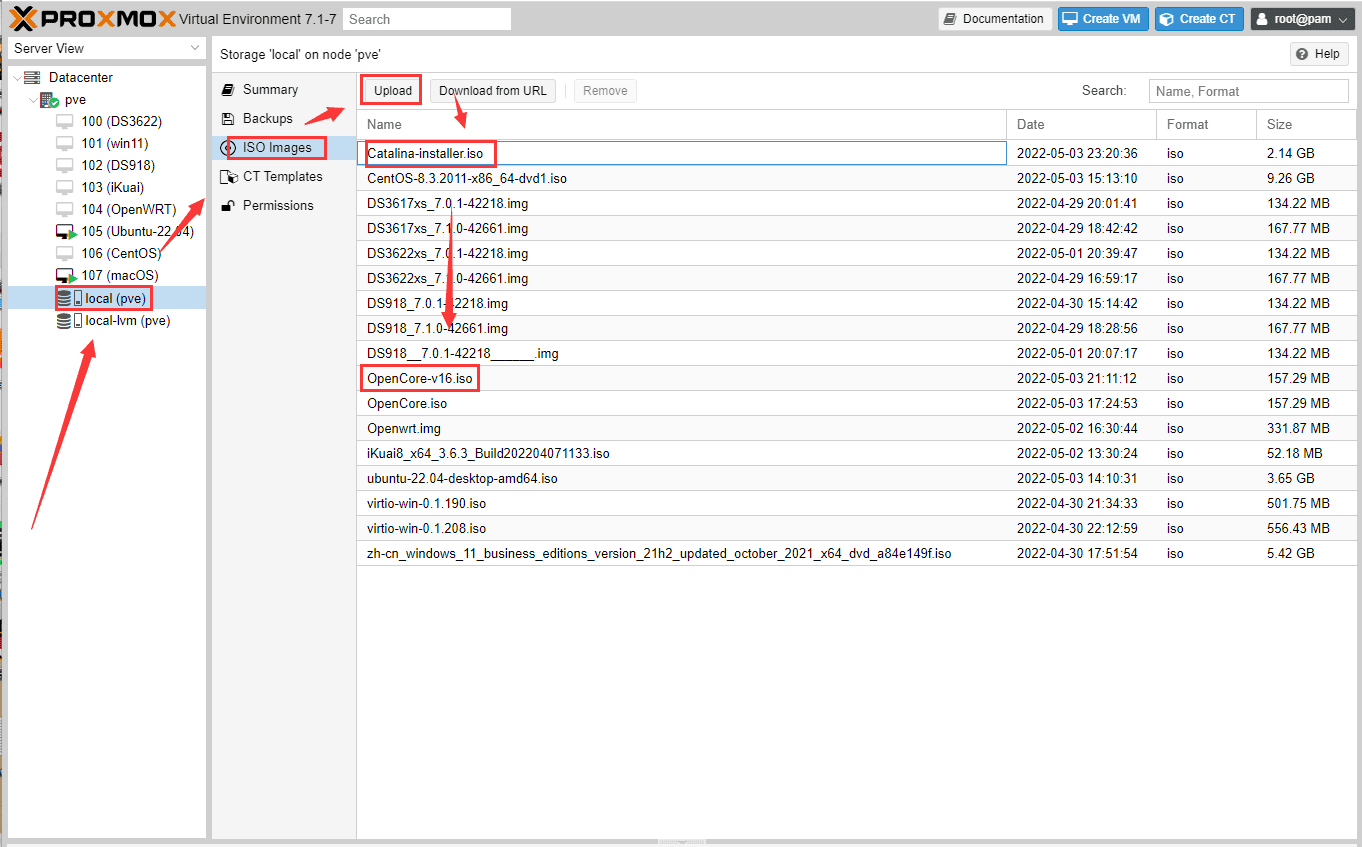Sort the list by Date column
Image resolution: width=1362 pixels, height=847 pixels.
1081,124
